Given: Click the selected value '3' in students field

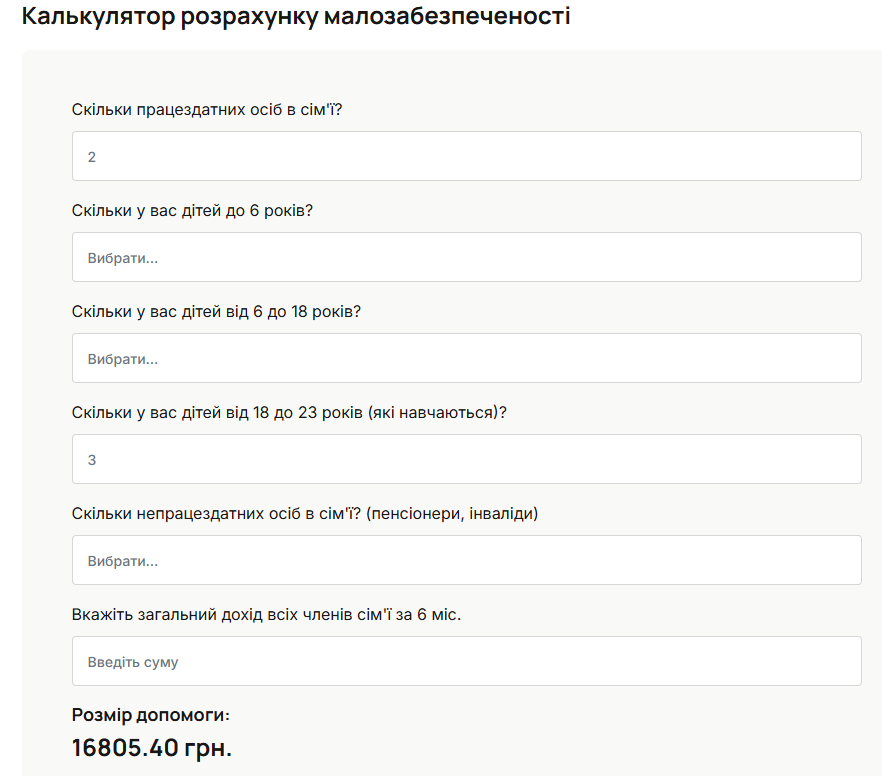Looking at the screenshot, I should [x=92, y=460].
